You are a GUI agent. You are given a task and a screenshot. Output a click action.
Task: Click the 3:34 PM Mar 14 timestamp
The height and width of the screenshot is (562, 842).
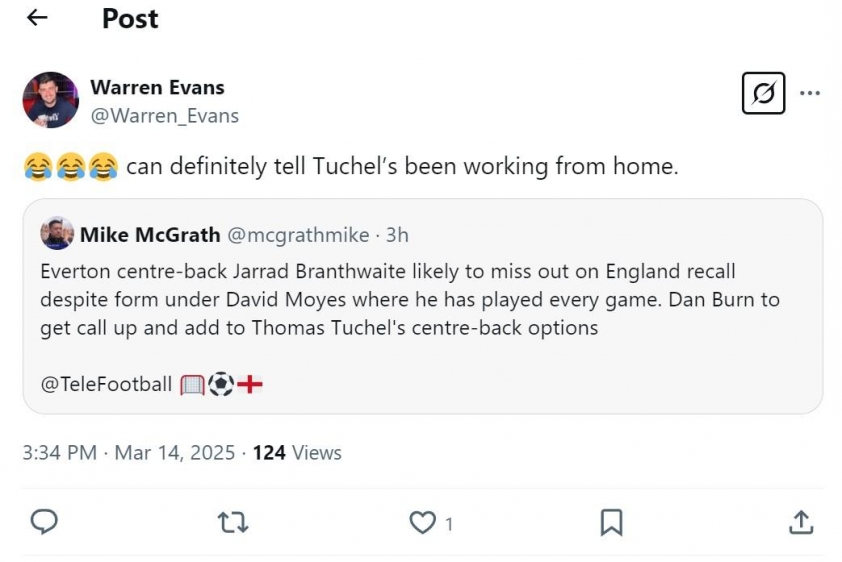pyautogui.click(x=128, y=453)
